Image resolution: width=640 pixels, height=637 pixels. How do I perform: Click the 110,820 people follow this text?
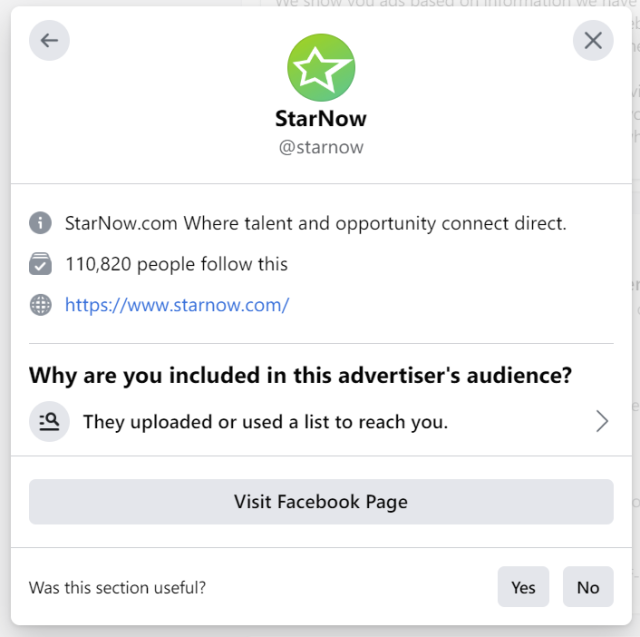click(x=176, y=264)
